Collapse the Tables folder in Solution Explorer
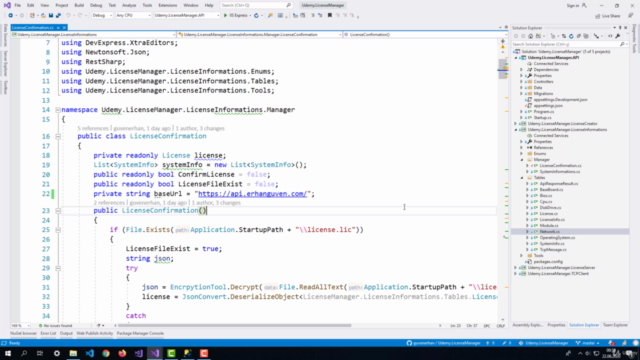This screenshot has width=640, height=360. 522,178
